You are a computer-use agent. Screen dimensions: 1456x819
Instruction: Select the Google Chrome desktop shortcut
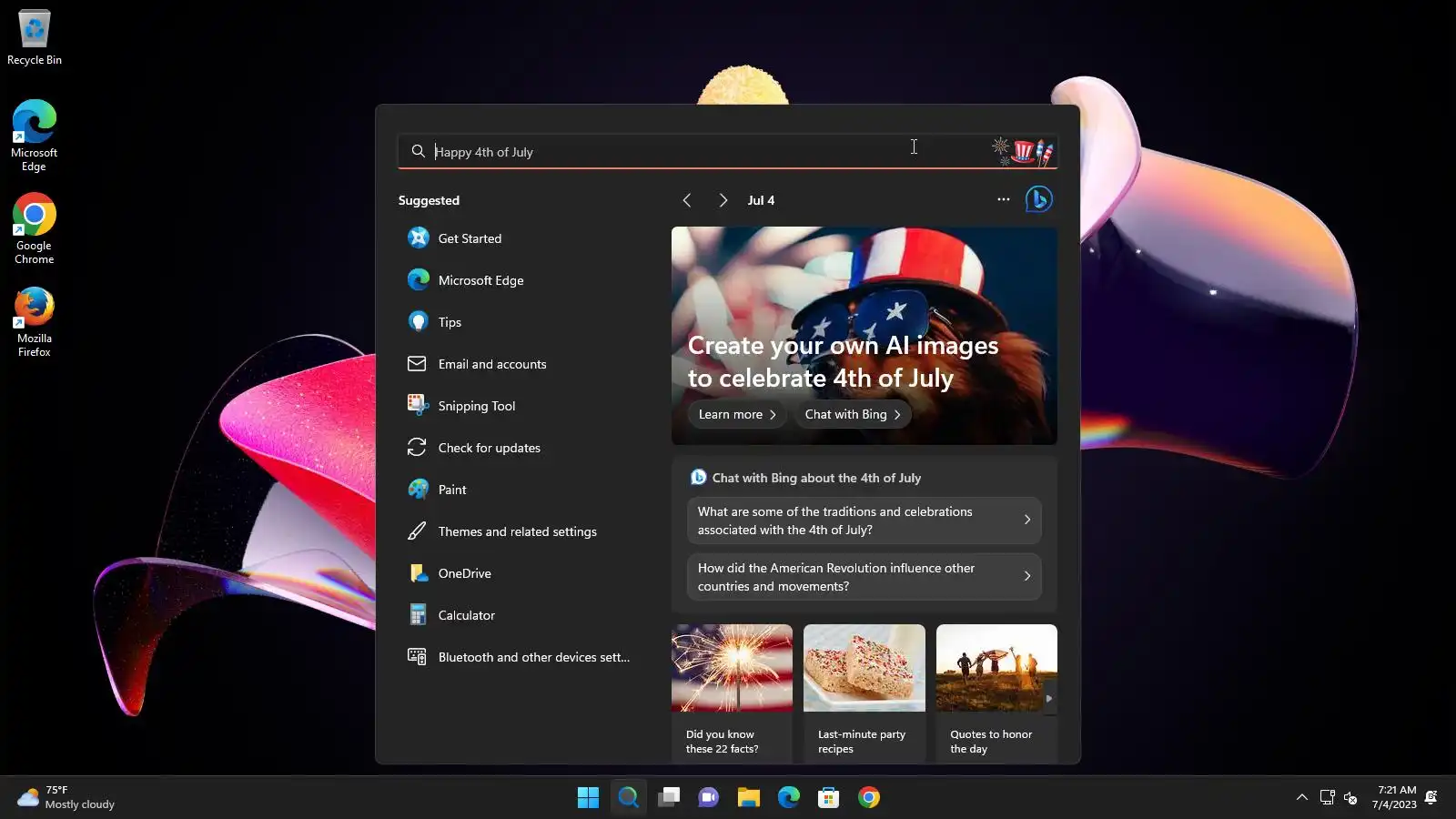coord(35,228)
